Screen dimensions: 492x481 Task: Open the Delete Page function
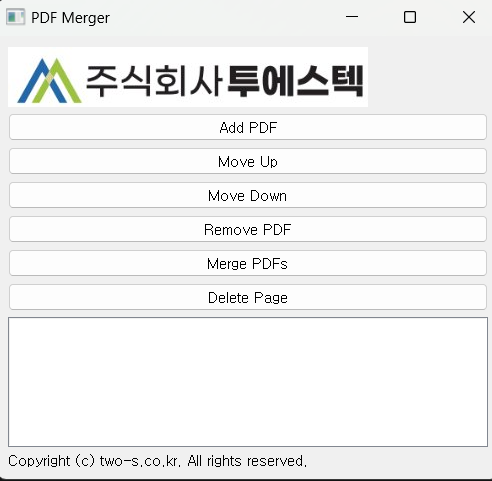[x=248, y=297]
